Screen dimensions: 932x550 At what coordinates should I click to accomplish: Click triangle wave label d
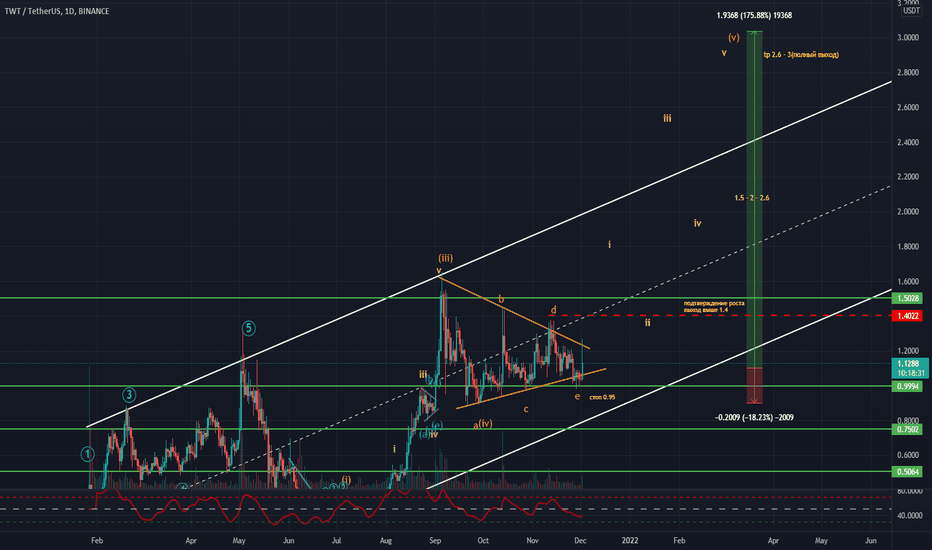pyautogui.click(x=553, y=310)
